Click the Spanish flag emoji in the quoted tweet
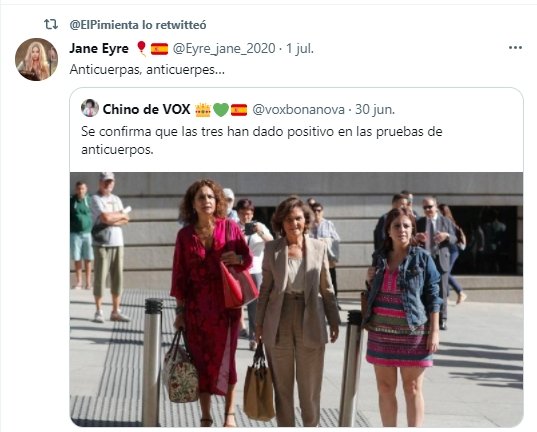This screenshot has height=432, width=537. pyautogui.click(x=239, y=110)
